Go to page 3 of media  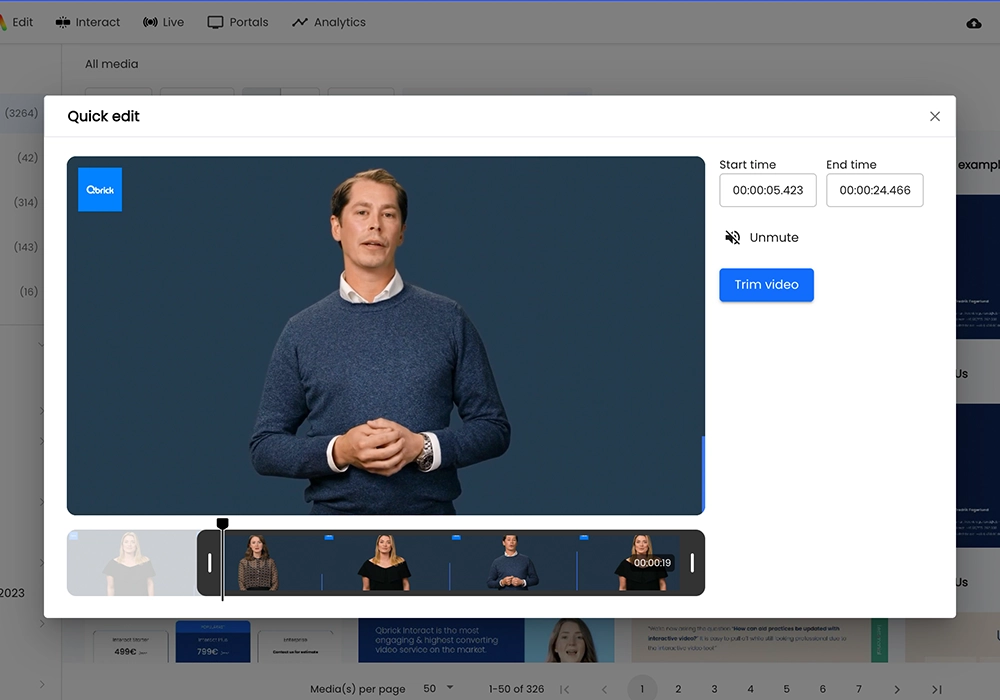point(714,689)
